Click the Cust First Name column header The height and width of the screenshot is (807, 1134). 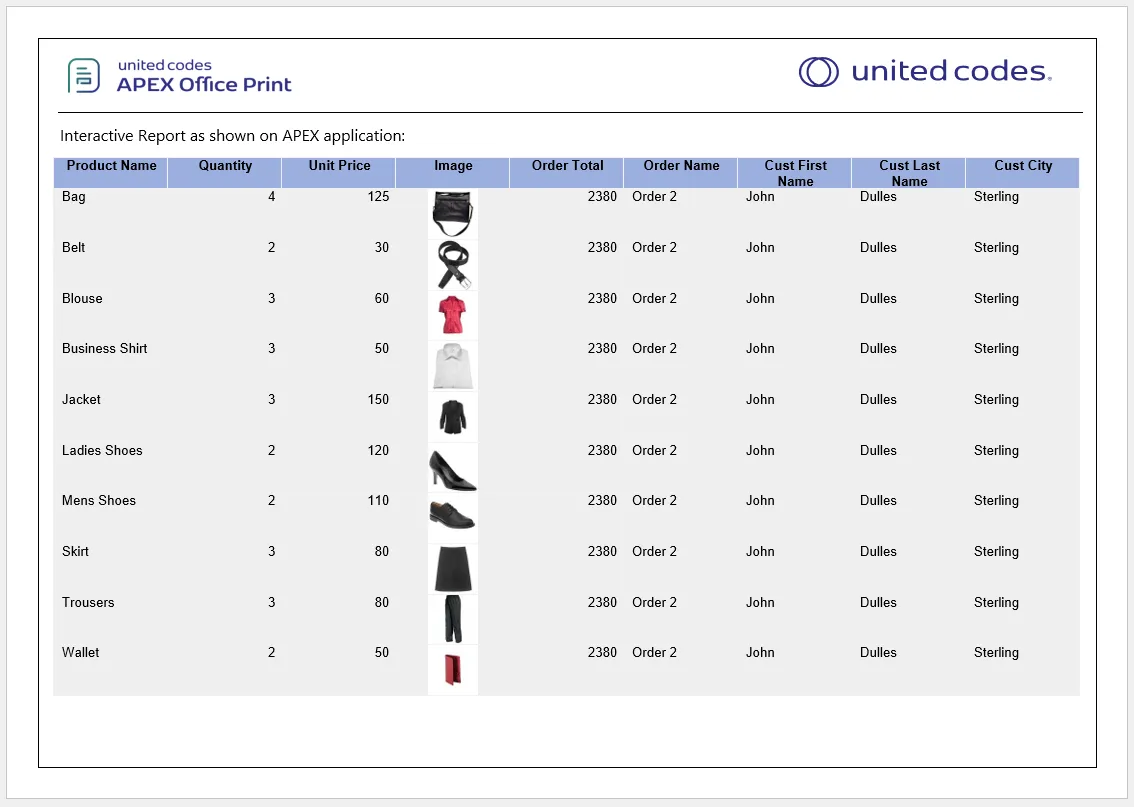[x=795, y=173]
